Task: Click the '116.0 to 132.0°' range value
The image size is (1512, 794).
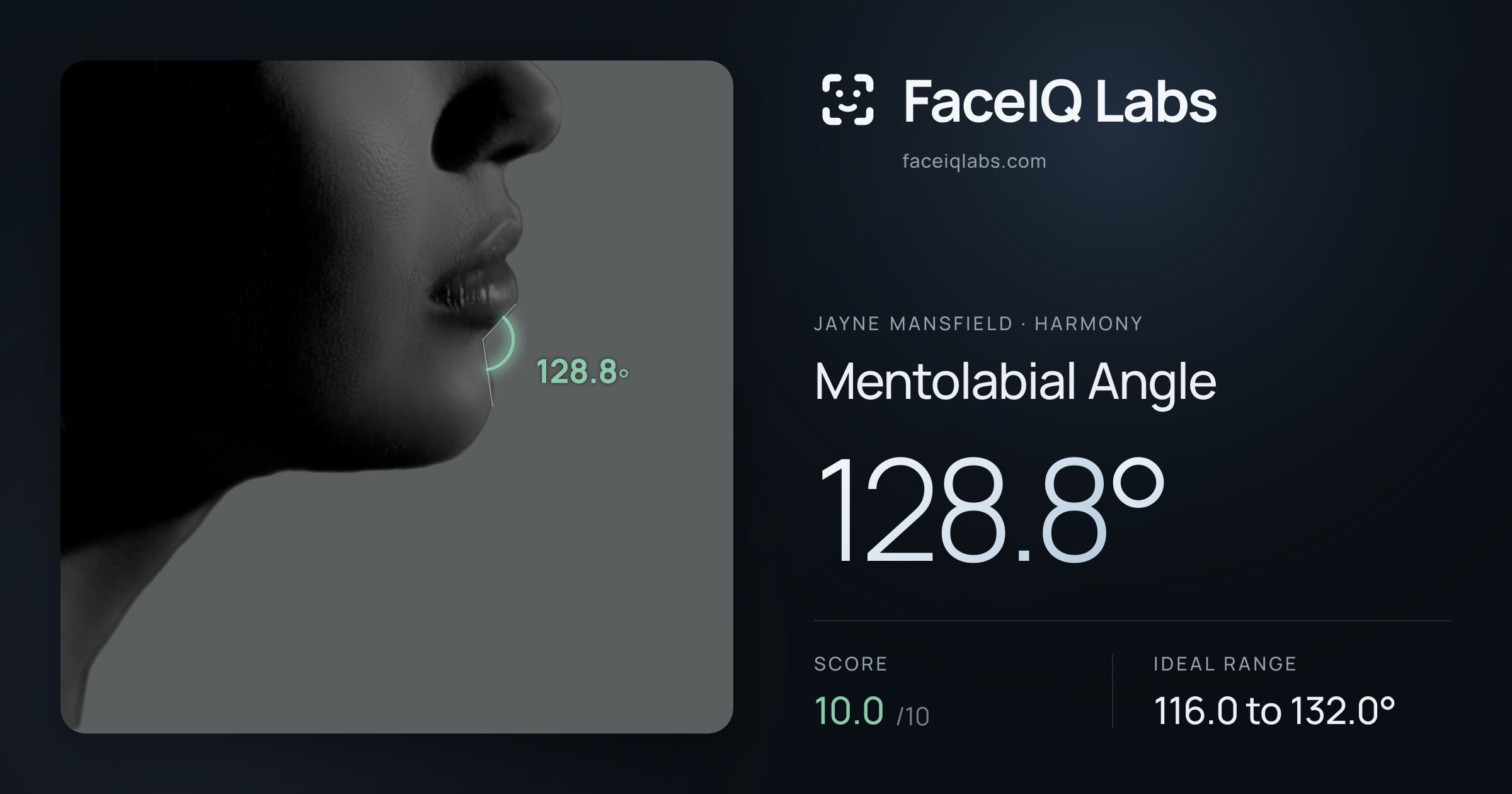Action: [1274, 711]
